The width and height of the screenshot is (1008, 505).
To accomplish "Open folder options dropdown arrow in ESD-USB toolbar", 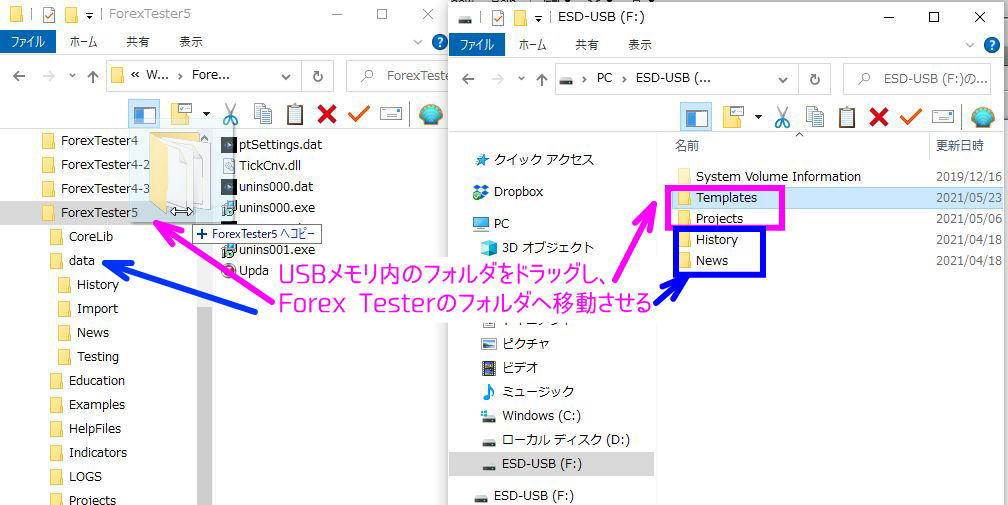I will tap(758, 117).
